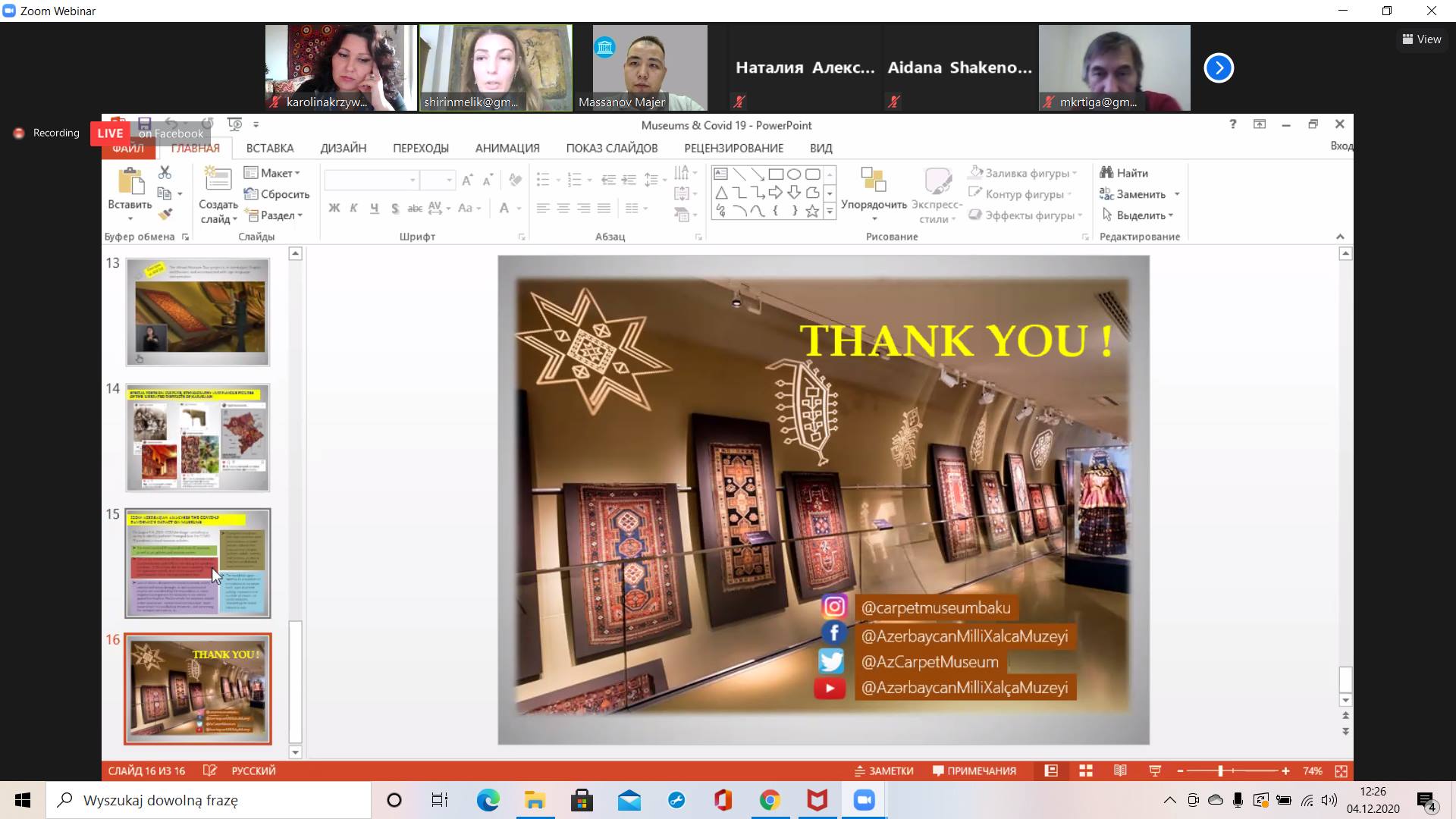Click the Упорядочить arrange icon
1456x819 pixels.
[x=874, y=180]
